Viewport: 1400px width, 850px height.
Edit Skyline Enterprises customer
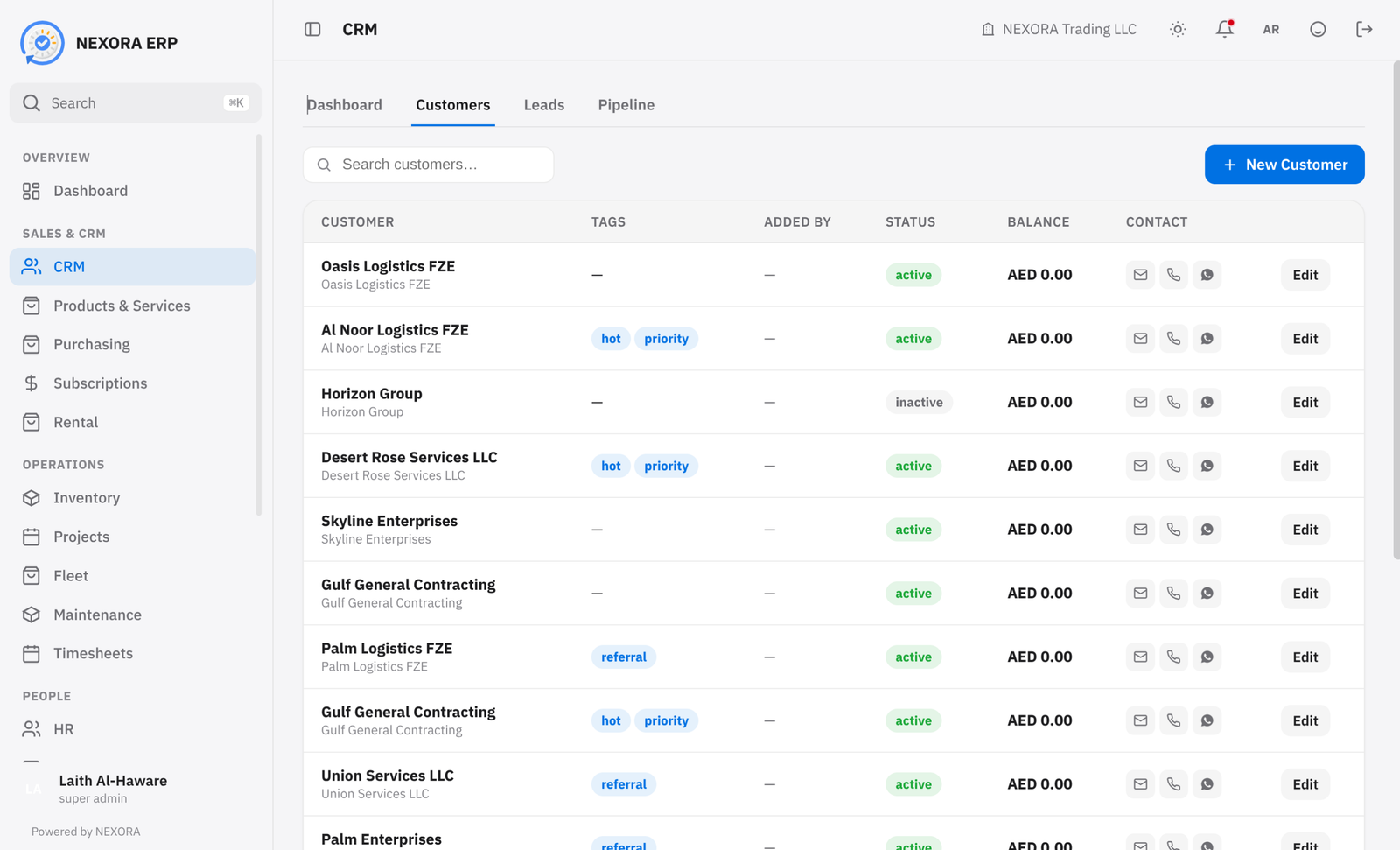coord(1305,530)
